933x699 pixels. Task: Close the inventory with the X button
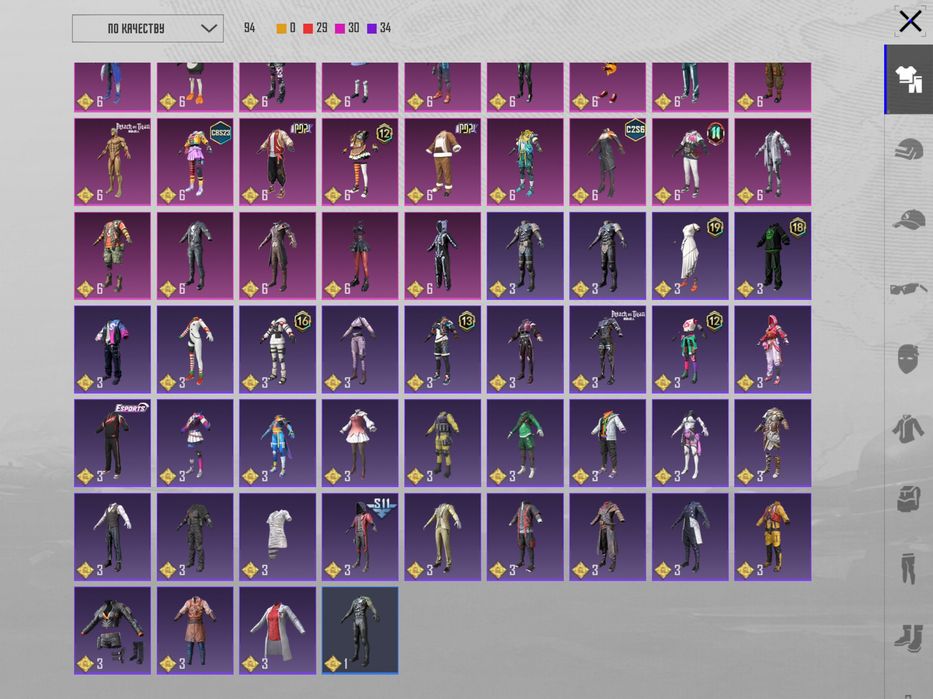point(910,21)
